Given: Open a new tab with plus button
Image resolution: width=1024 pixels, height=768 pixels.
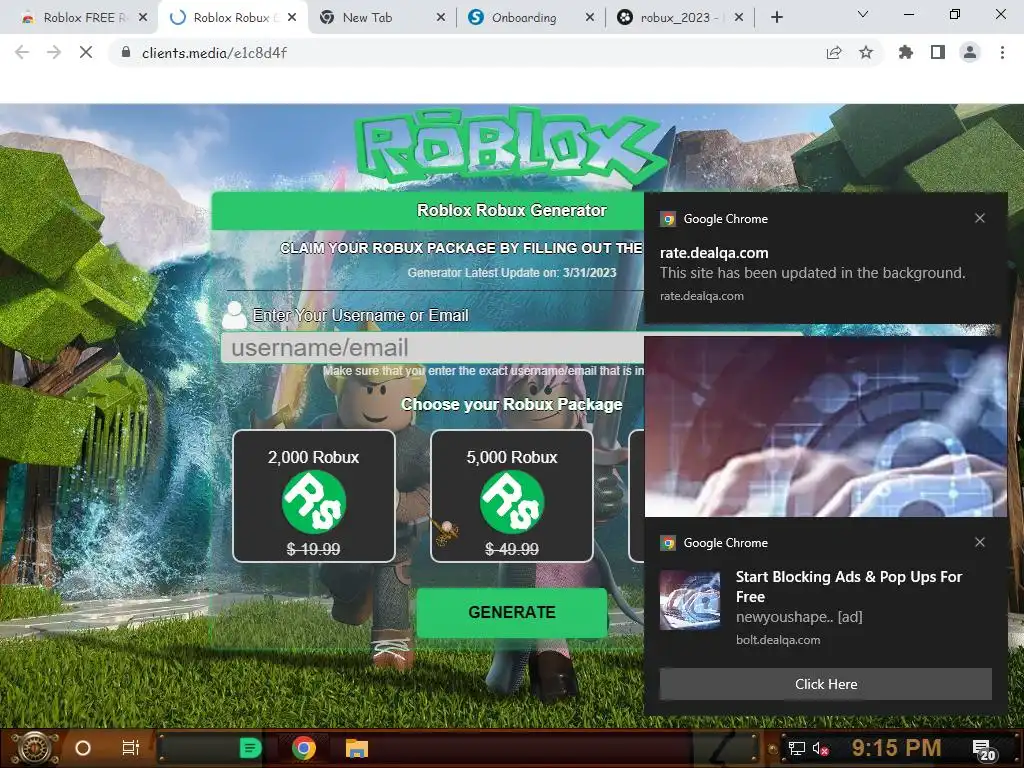Looking at the screenshot, I should point(776,18).
